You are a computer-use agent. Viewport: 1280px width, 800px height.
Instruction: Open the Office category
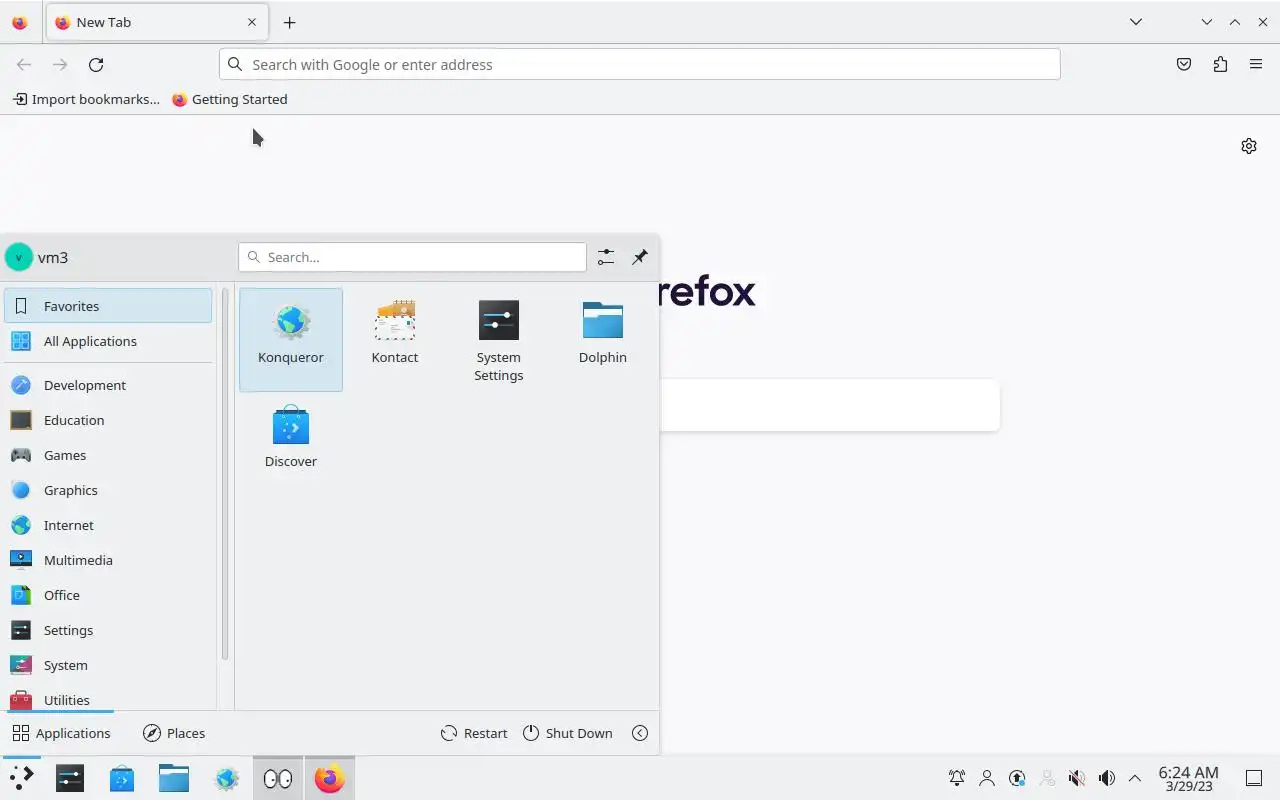[x=108, y=595]
